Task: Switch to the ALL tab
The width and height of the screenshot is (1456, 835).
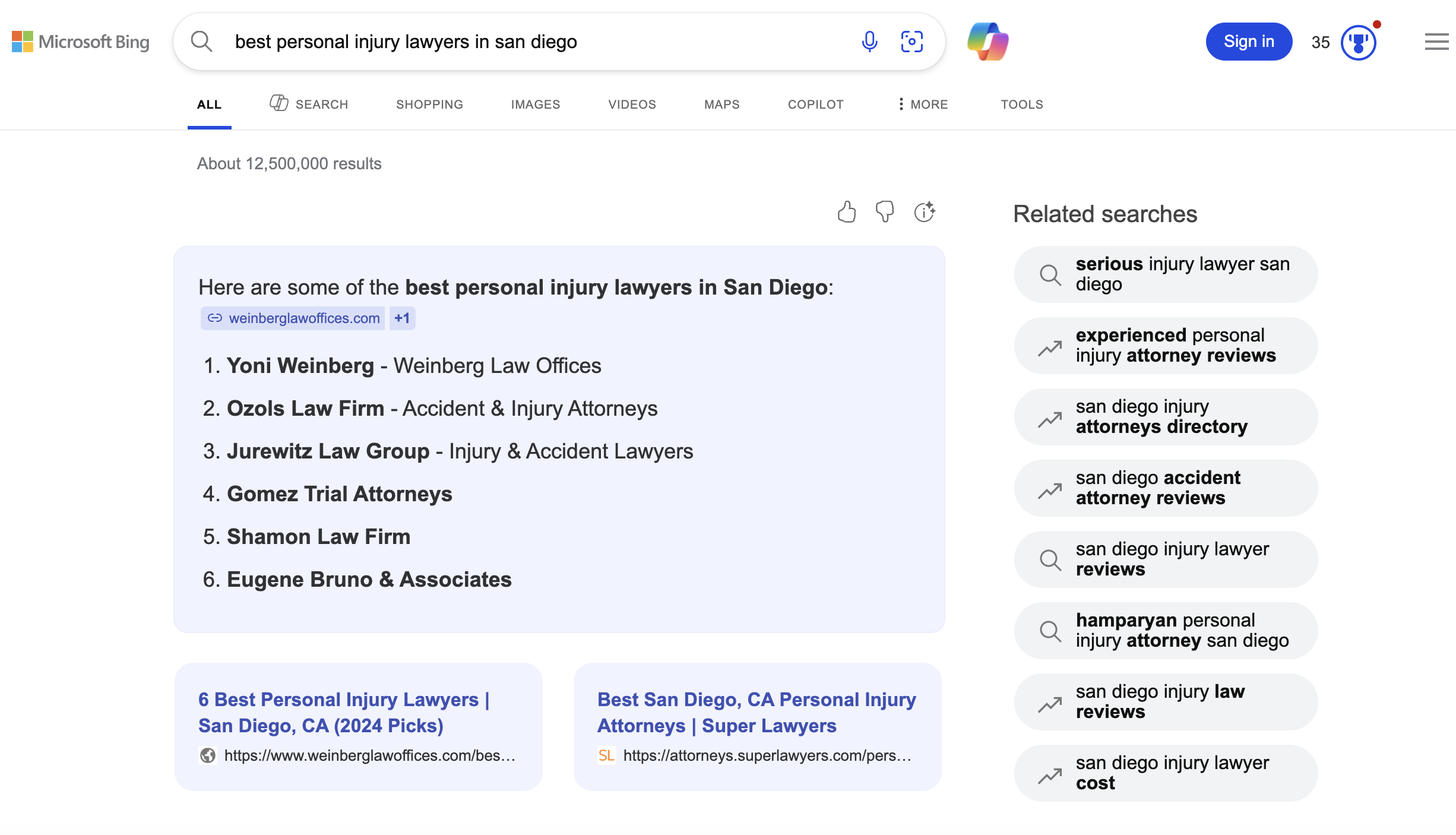Action: tap(209, 105)
